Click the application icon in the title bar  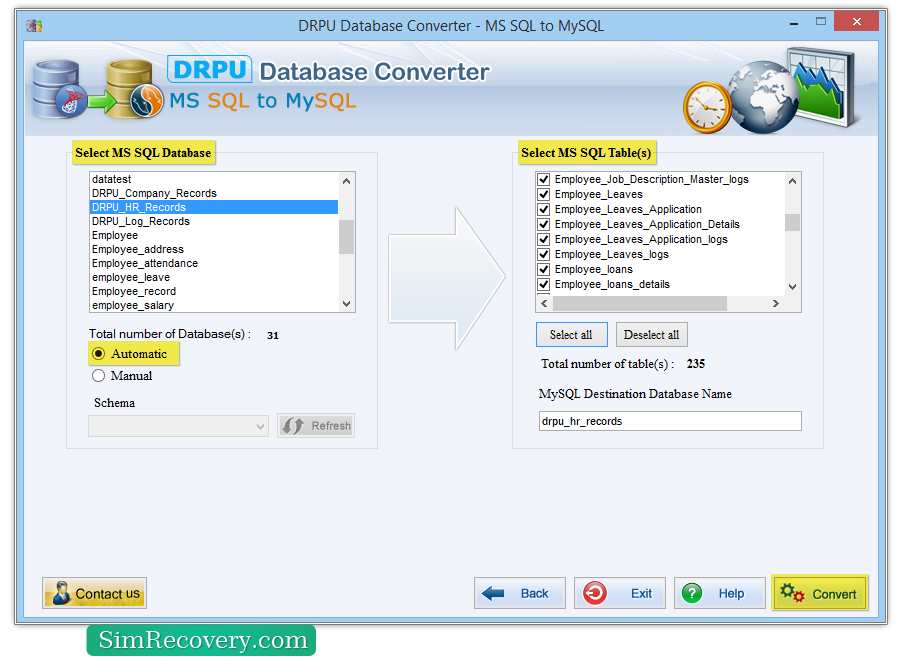(34, 26)
